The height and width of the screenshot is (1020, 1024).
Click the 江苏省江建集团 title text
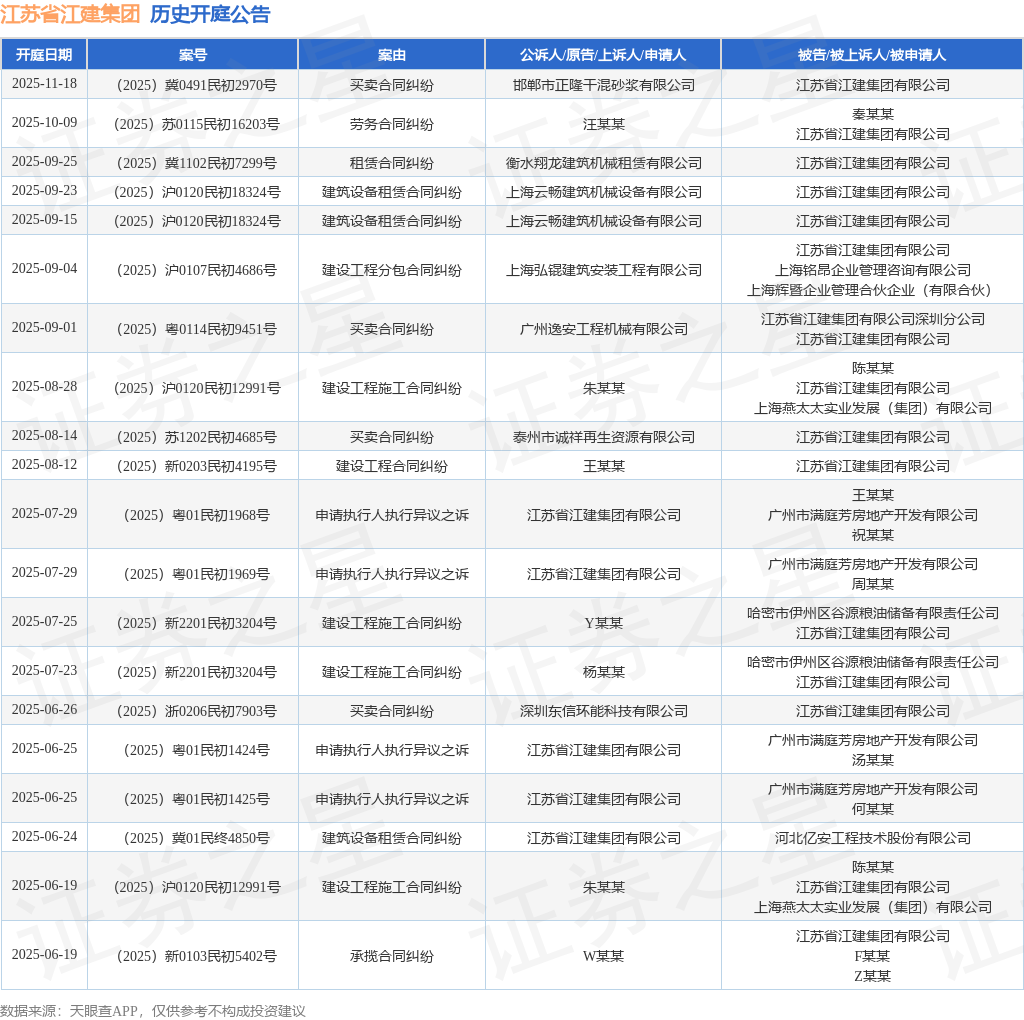coord(70,14)
